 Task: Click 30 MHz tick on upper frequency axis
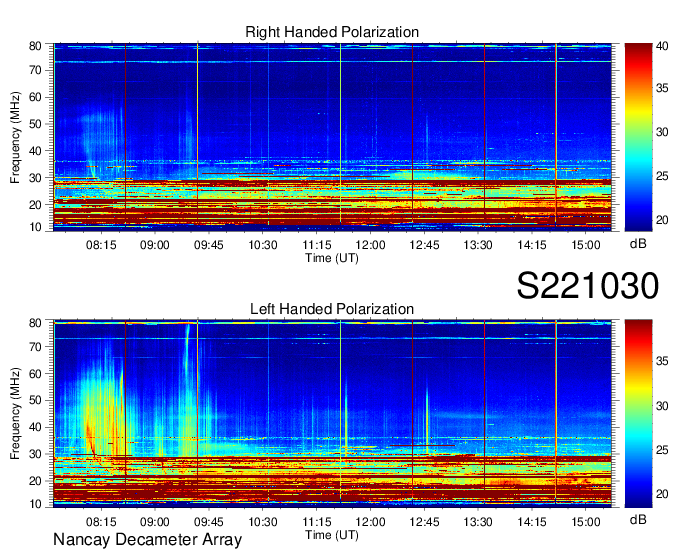[x=35, y=178]
